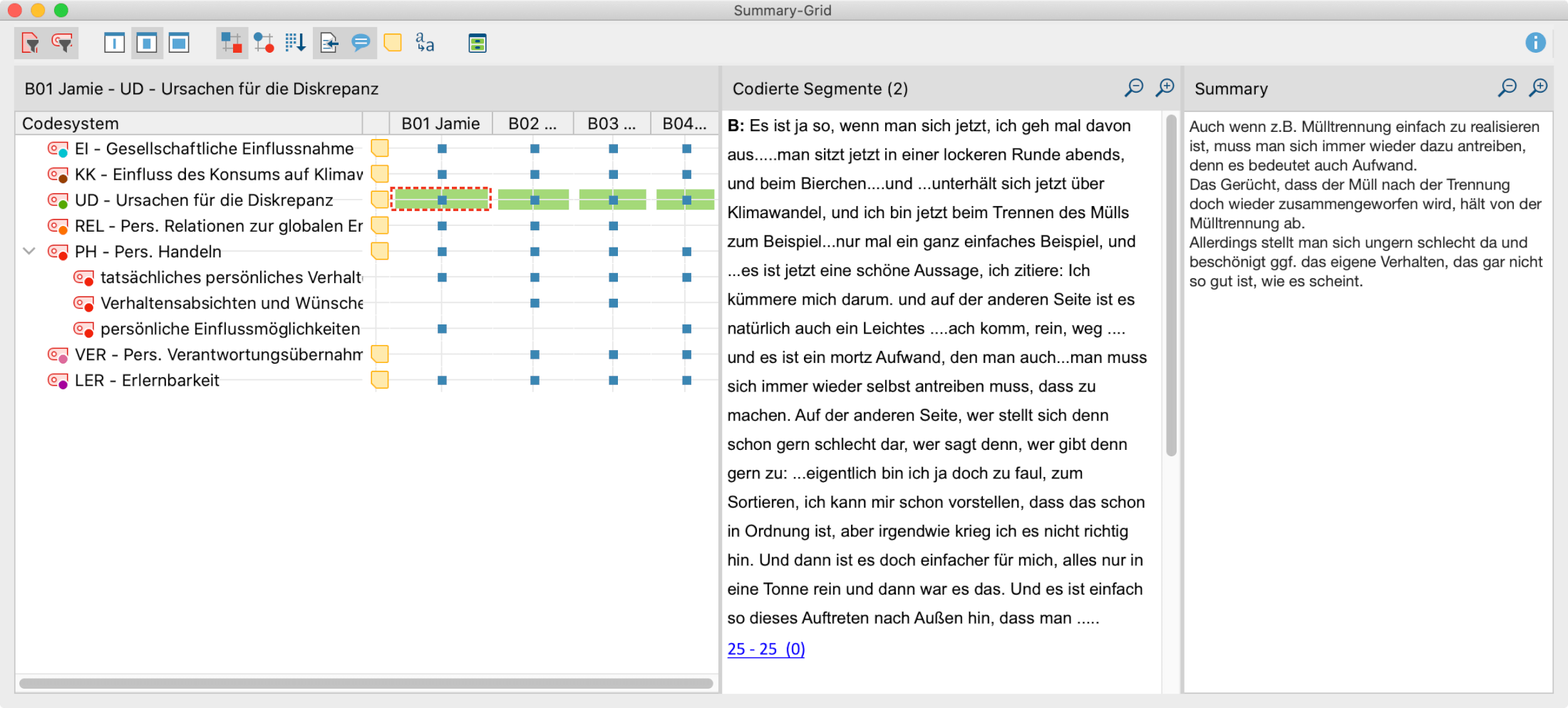Image resolution: width=1568 pixels, height=708 pixels.
Task: Click the EI code icon with cyan dot
Action: point(58,149)
